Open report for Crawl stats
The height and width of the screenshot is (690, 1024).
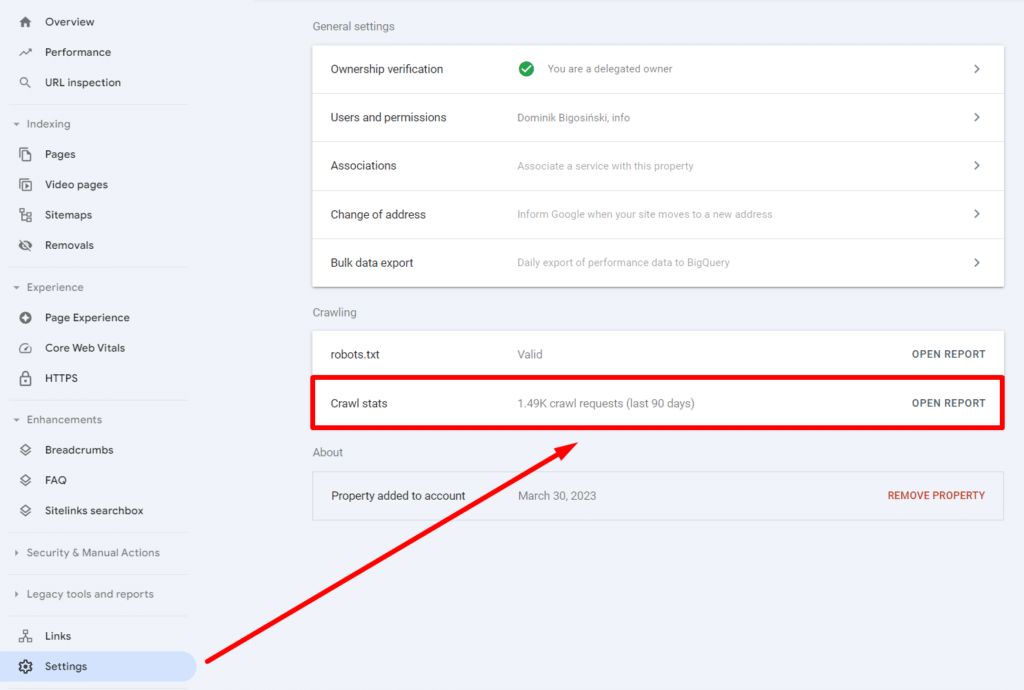[948, 403]
